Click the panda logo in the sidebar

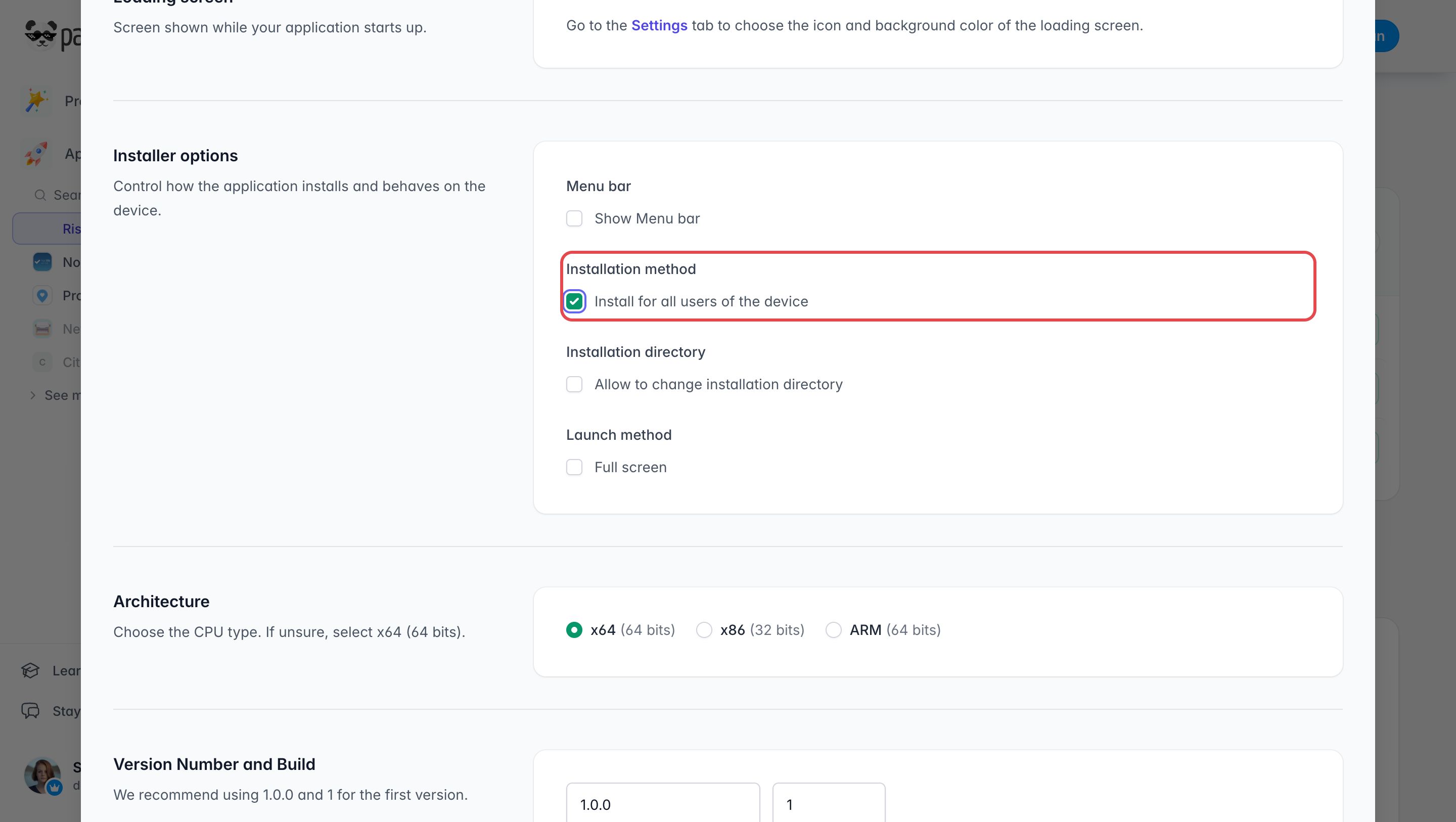coord(40,34)
